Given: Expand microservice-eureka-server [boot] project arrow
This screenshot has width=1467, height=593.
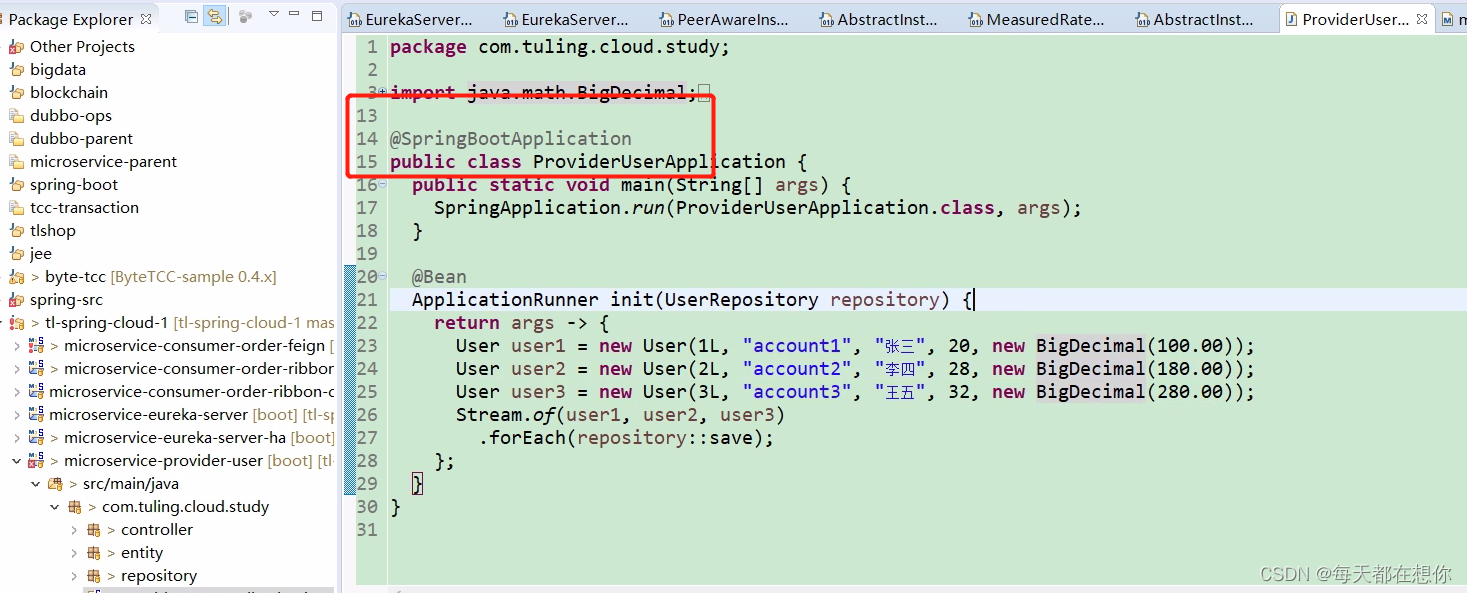Looking at the screenshot, I should (16, 415).
